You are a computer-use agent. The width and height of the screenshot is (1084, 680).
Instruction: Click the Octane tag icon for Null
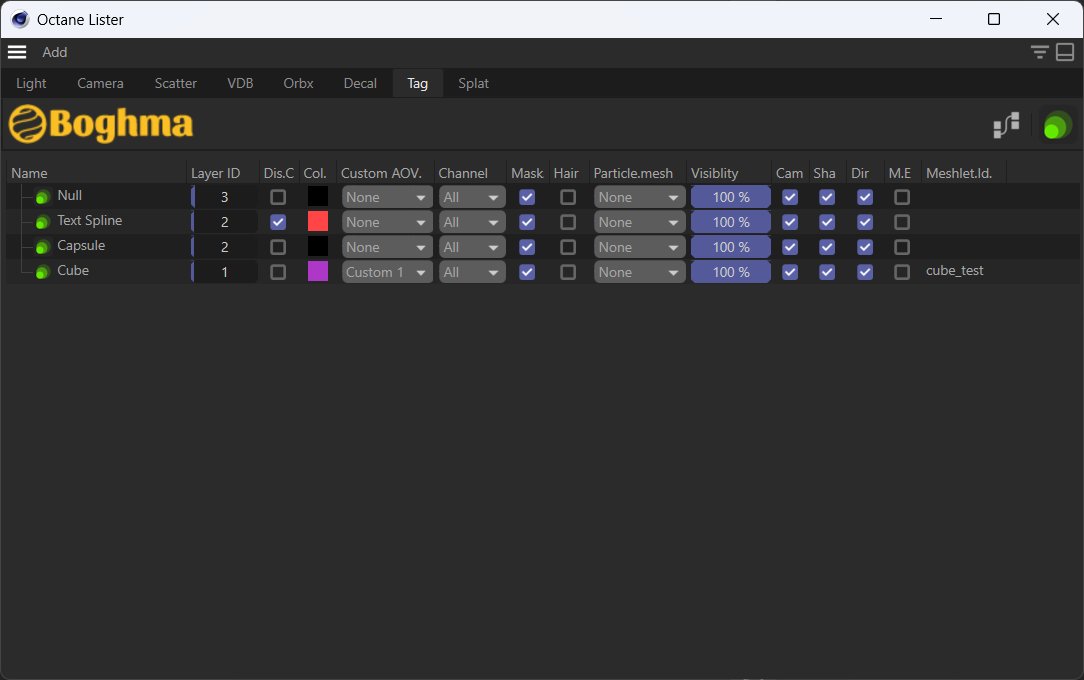(x=42, y=197)
